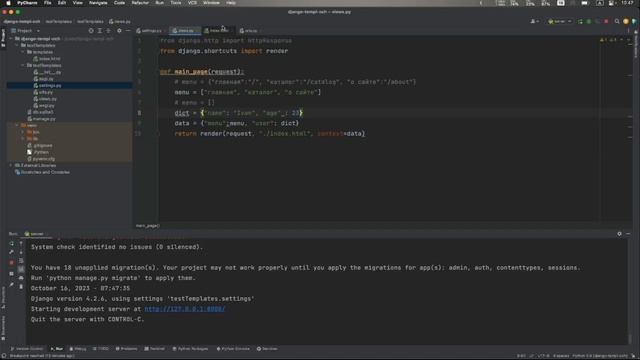
Task: Open user account dropdown in toolbar
Action: (x=535, y=21)
